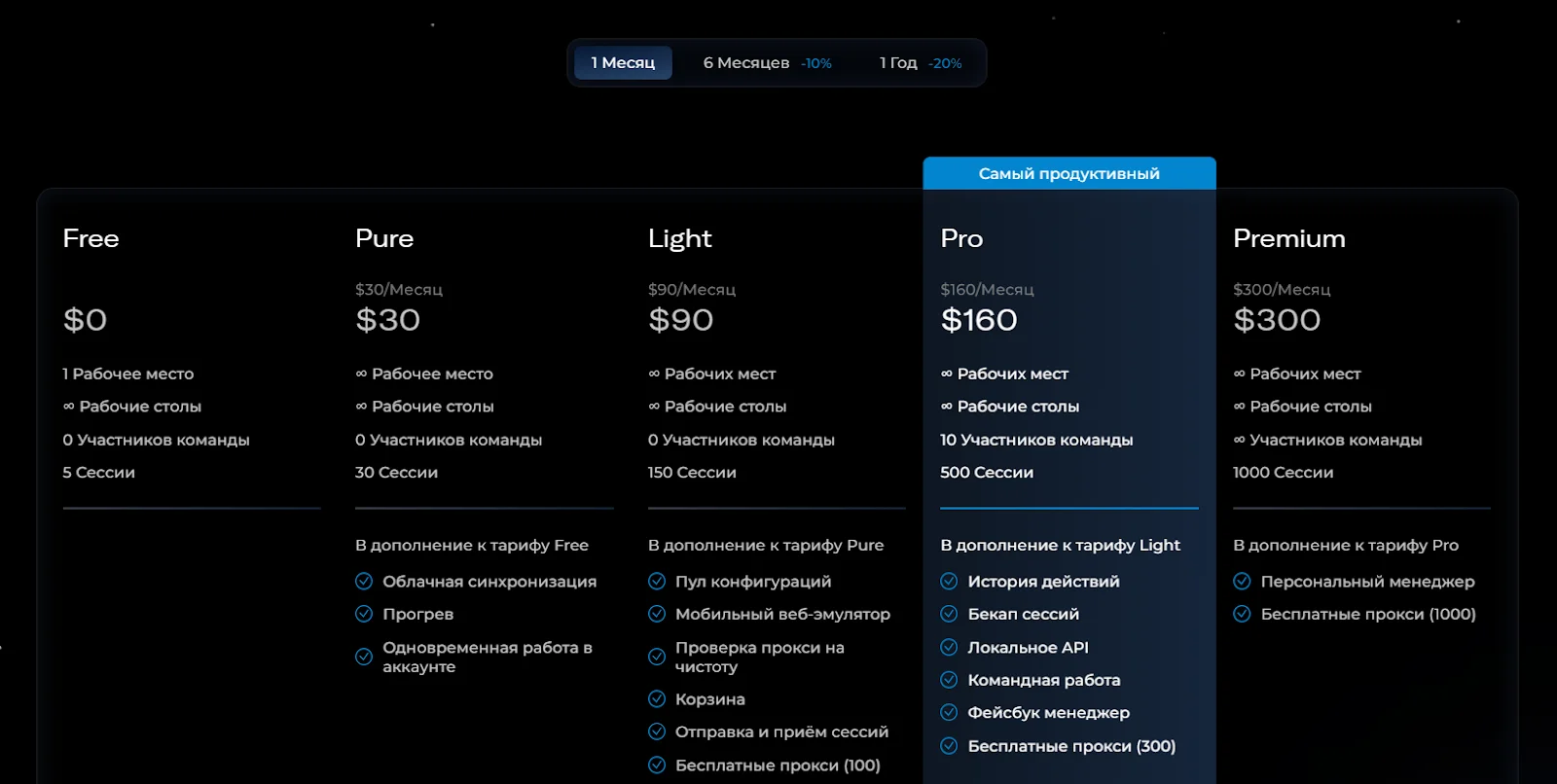Screen dimensions: 1557x784
Task: Click check icon beside Бесплатные прокси (1000)
Action: (x=1242, y=615)
